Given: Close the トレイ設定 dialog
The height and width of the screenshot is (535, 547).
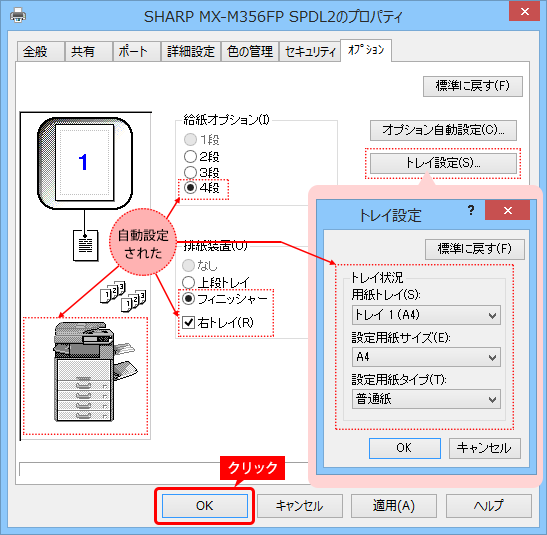Looking at the screenshot, I should 508,210.
